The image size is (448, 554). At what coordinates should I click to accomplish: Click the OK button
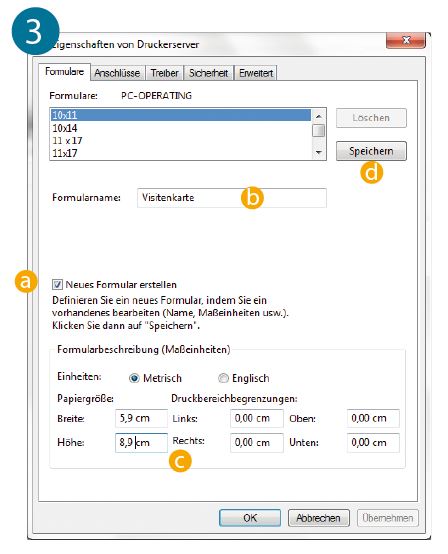(250, 518)
